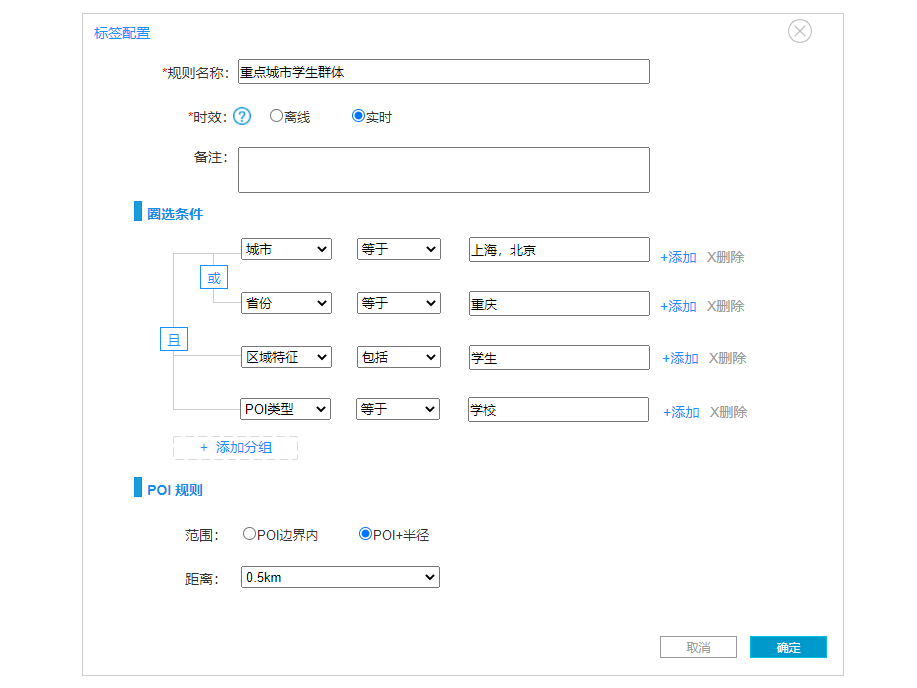
Task: Expand the 0.5km distance dropdown
Action: [340, 577]
